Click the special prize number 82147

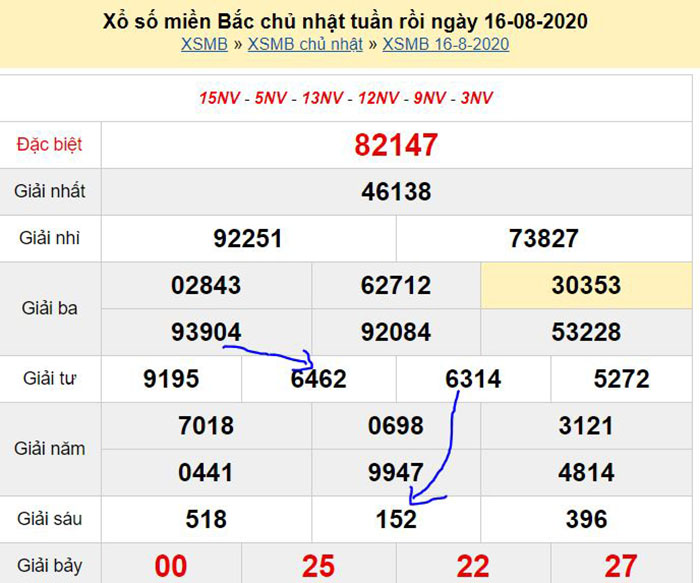click(x=396, y=145)
